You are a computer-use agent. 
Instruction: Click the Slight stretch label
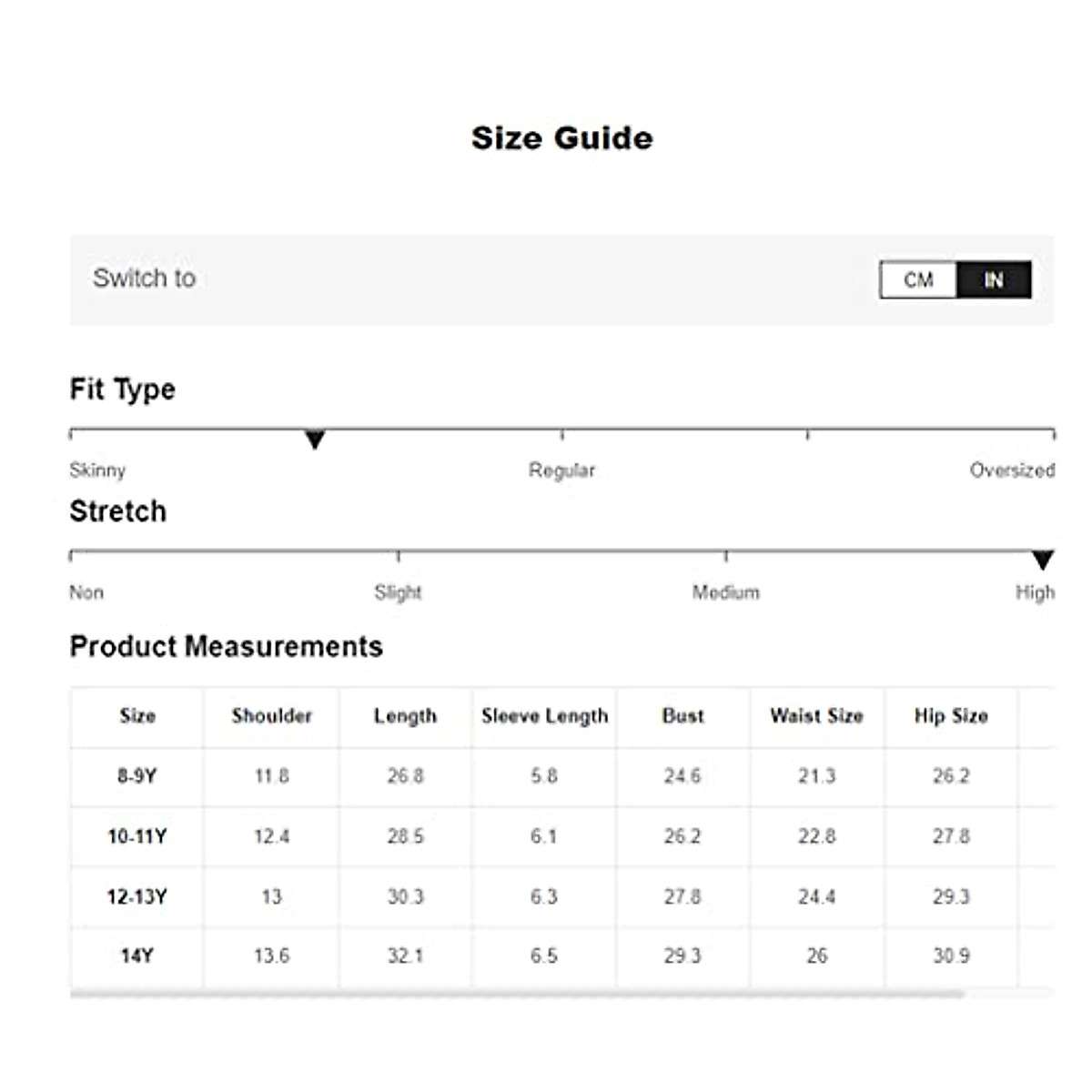tap(398, 592)
